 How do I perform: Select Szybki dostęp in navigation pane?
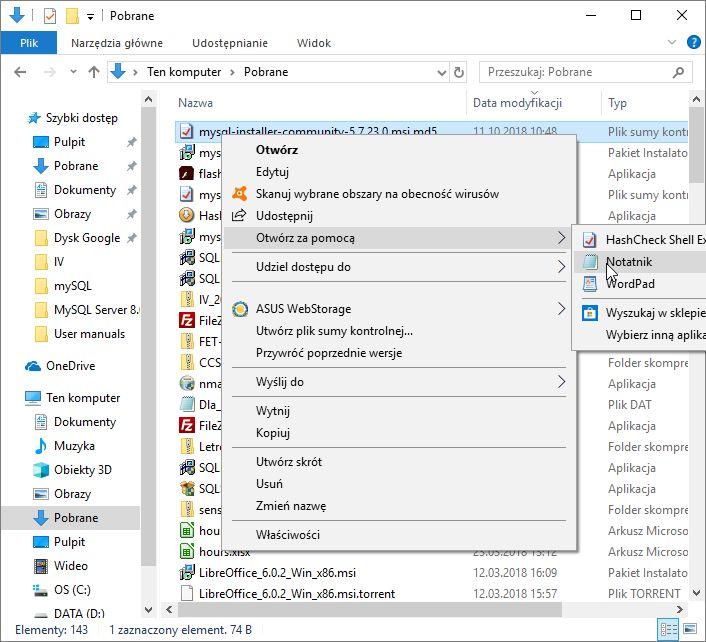[x=81, y=118]
